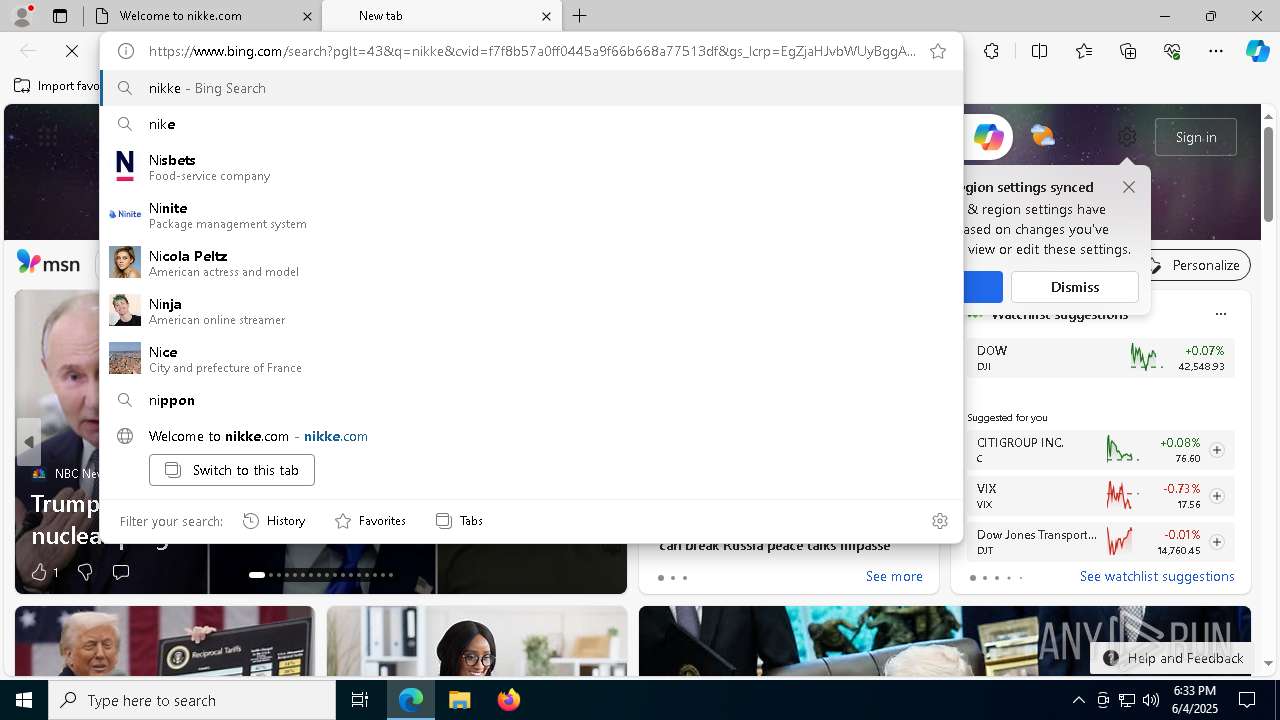Dislike the Trump news story
The width and height of the screenshot is (1280, 720).
coord(85,572)
